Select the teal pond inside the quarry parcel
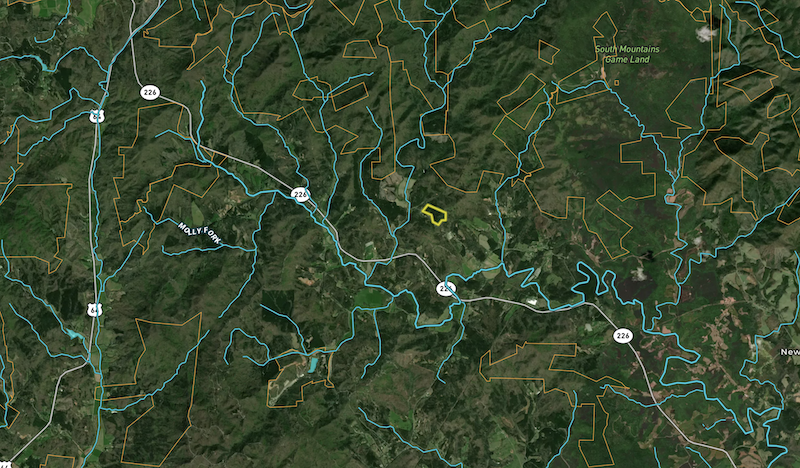800x468 pixels. 312,364
